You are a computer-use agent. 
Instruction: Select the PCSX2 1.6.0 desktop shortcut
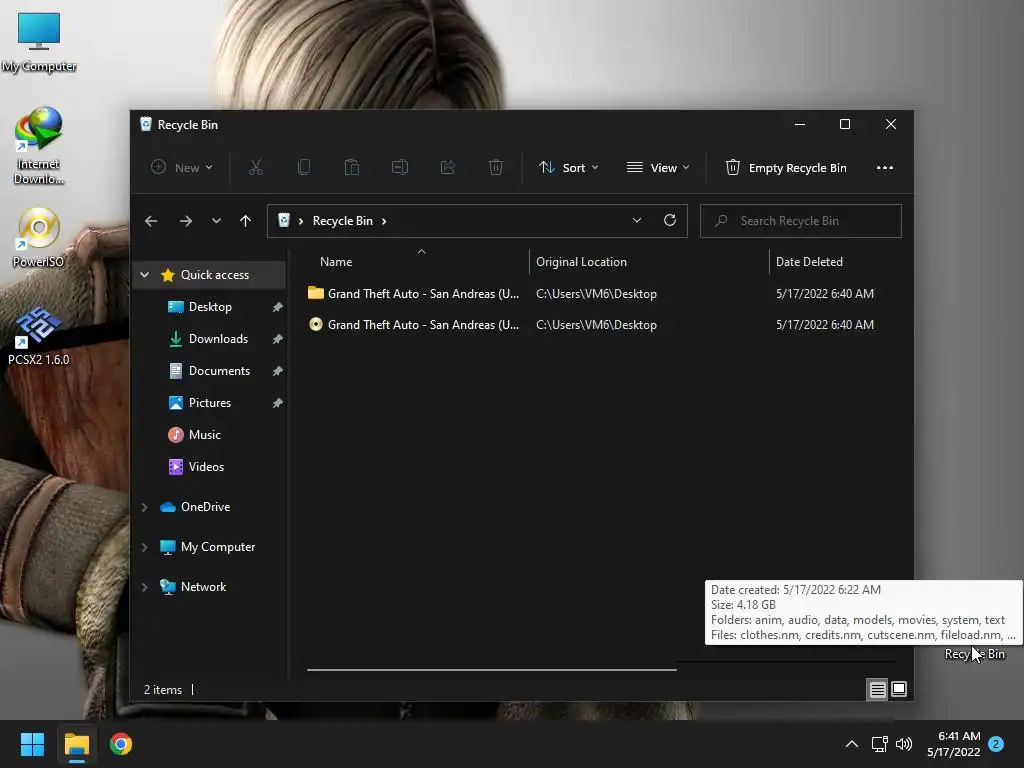[x=39, y=336]
